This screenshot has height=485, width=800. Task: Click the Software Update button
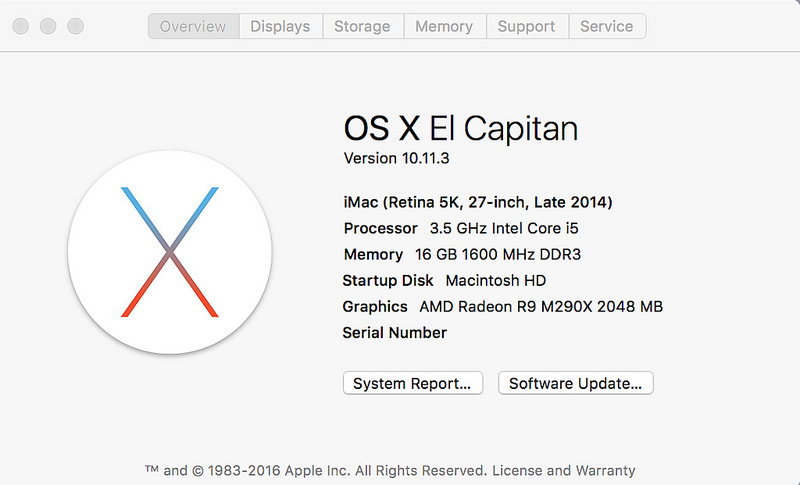coord(576,383)
